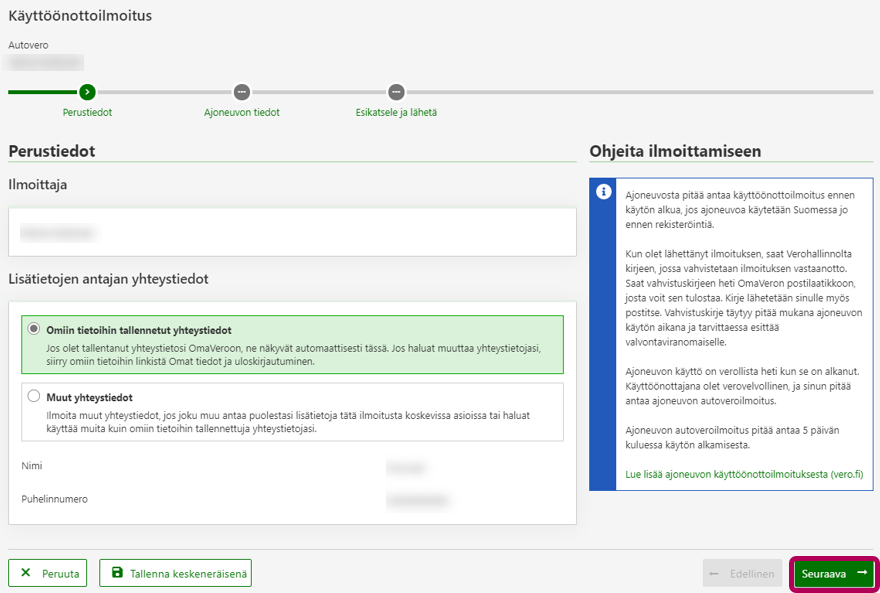Select the Omiin tietoihin tallennetut yhteystiedot radio
This screenshot has width=880, height=593.
point(34,329)
